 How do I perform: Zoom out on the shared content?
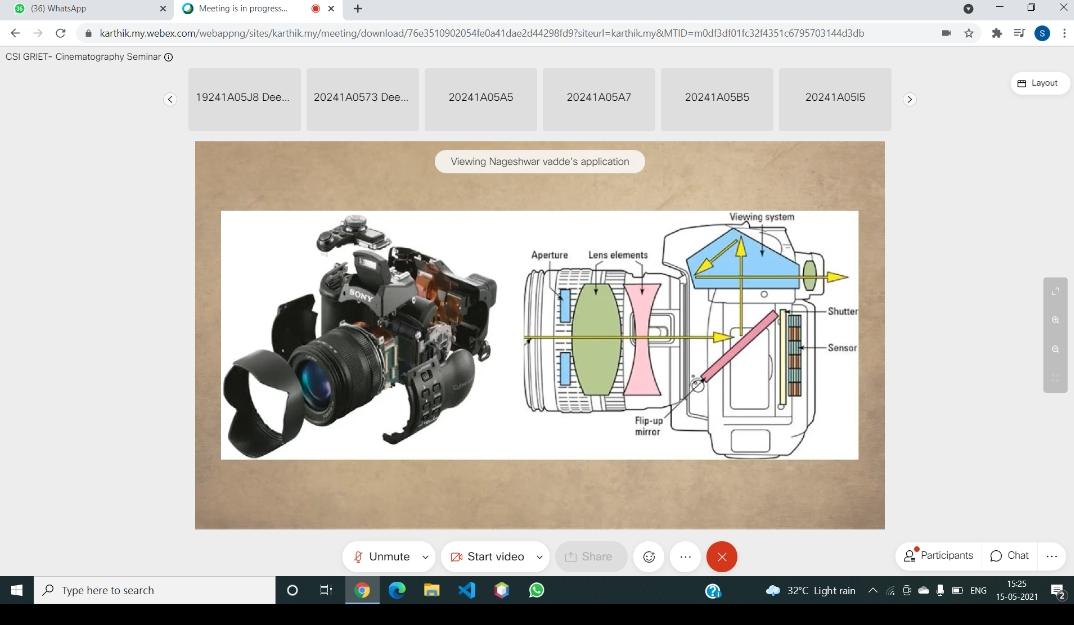point(1056,350)
